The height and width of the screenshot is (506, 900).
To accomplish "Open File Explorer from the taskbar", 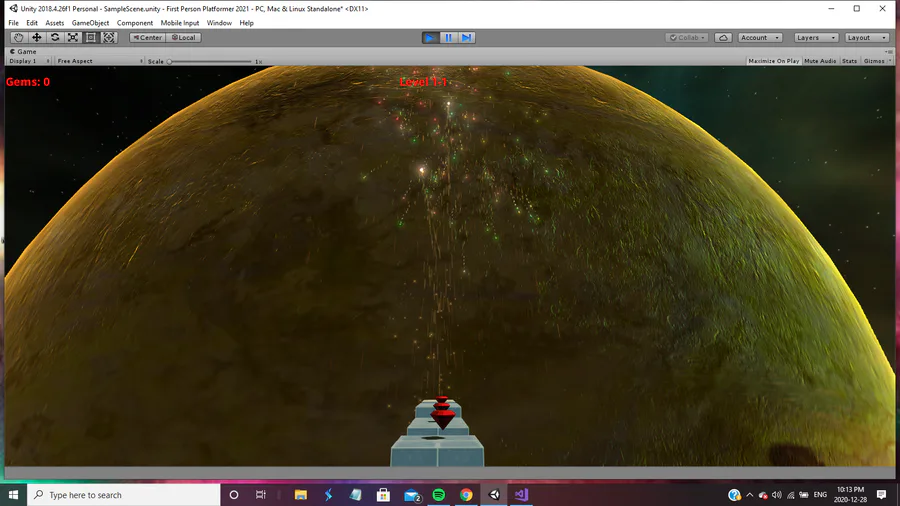I will point(301,495).
